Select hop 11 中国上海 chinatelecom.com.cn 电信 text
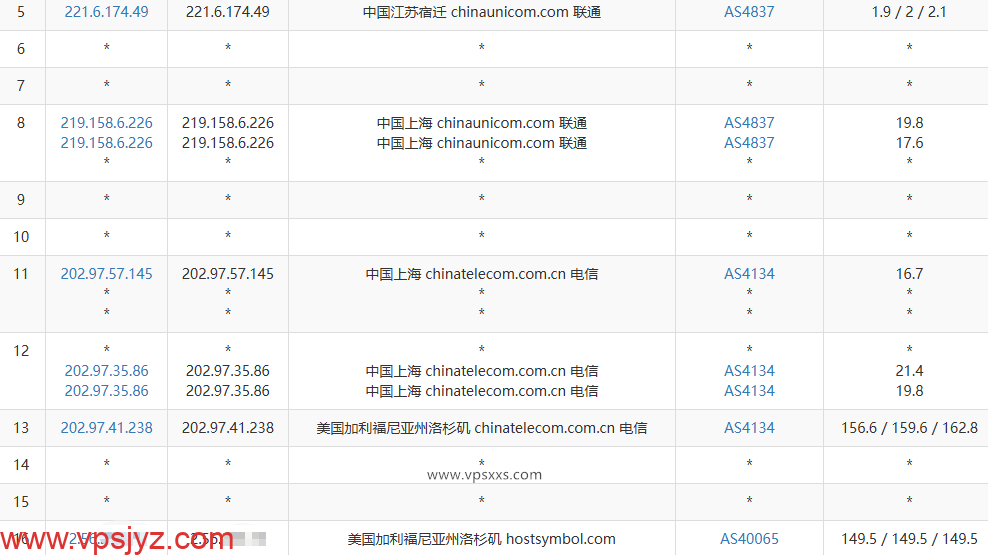This screenshot has height=555, width=988. coord(481,274)
